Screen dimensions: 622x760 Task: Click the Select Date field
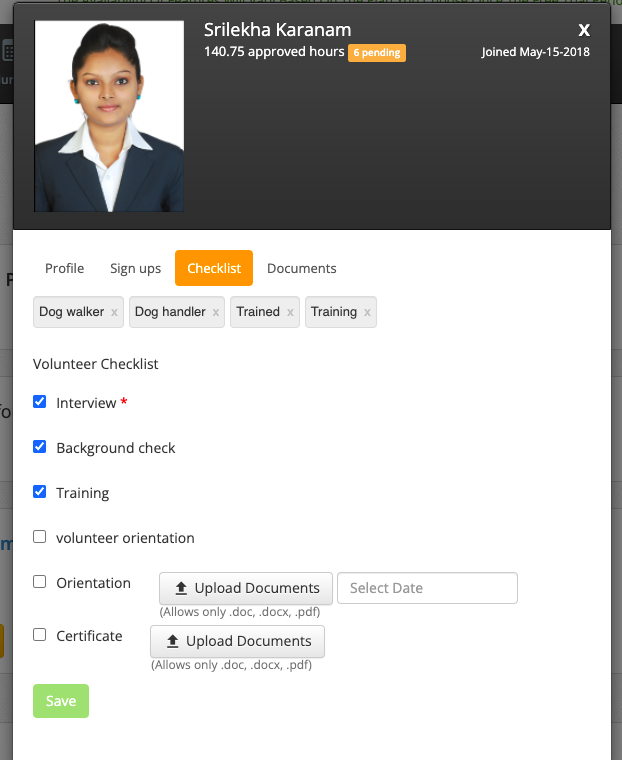pyautogui.click(x=427, y=588)
